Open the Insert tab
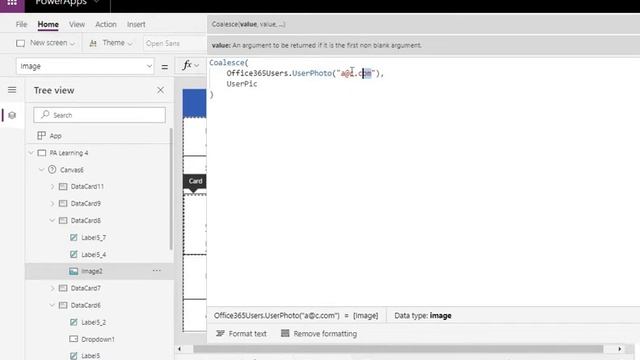Screen dimensions: 640x360 pos(136,24)
